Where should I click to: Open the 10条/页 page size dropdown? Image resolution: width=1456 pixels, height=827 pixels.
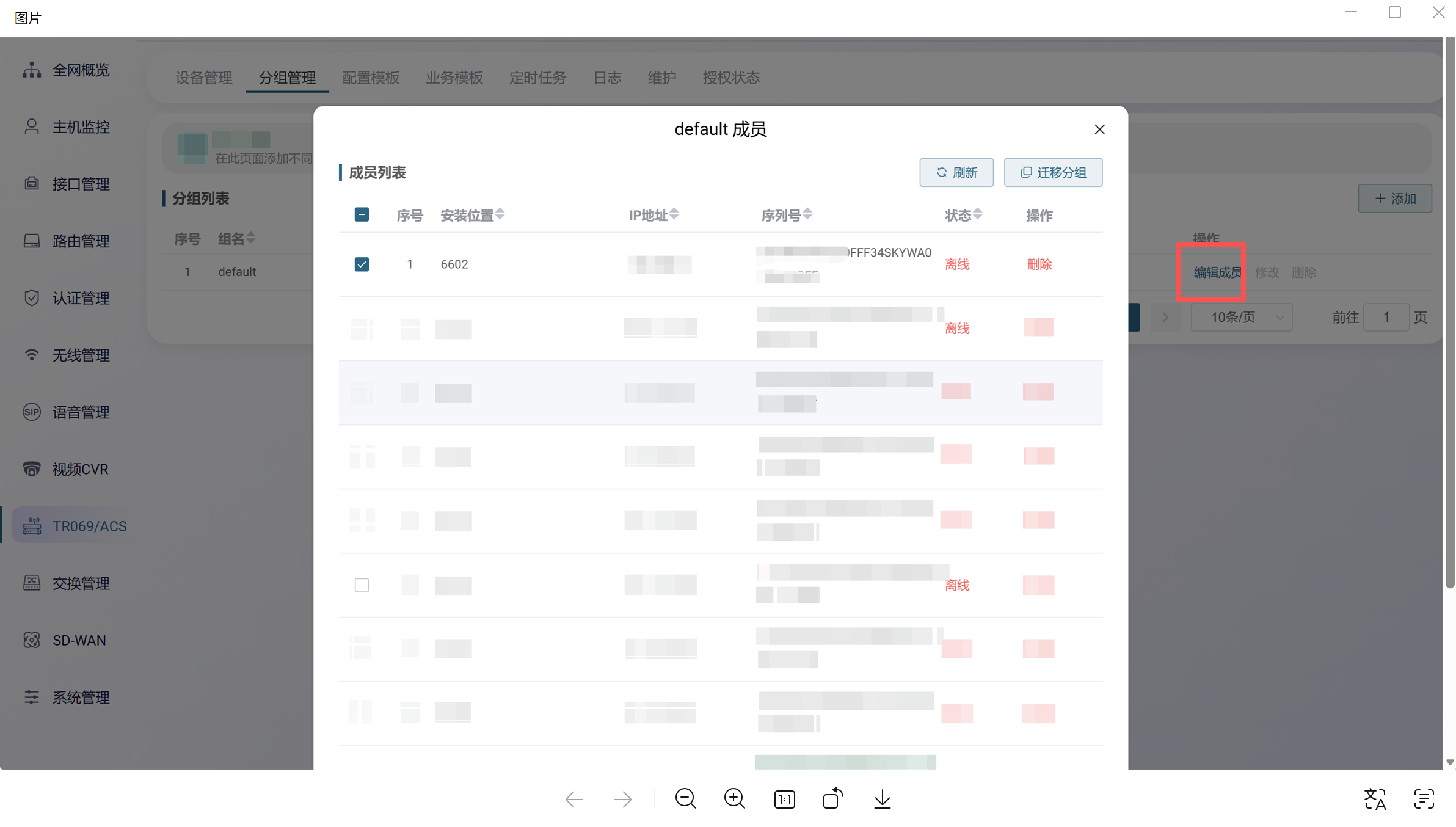click(x=1241, y=317)
